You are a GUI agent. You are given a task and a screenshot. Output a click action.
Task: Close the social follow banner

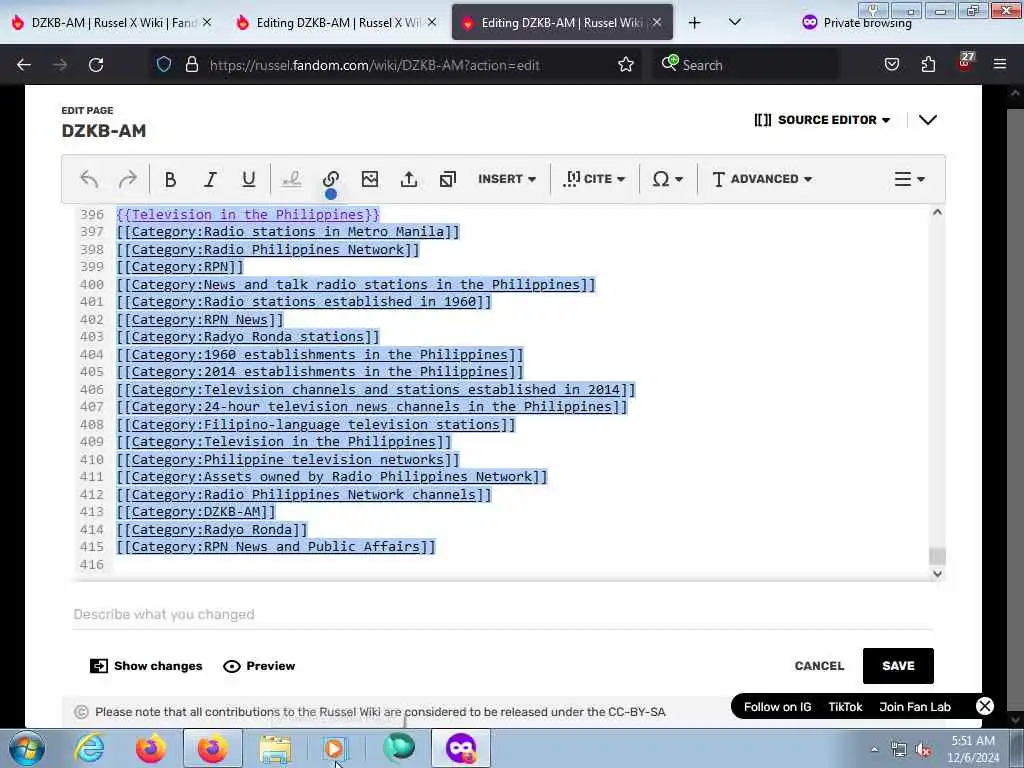point(985,706)
